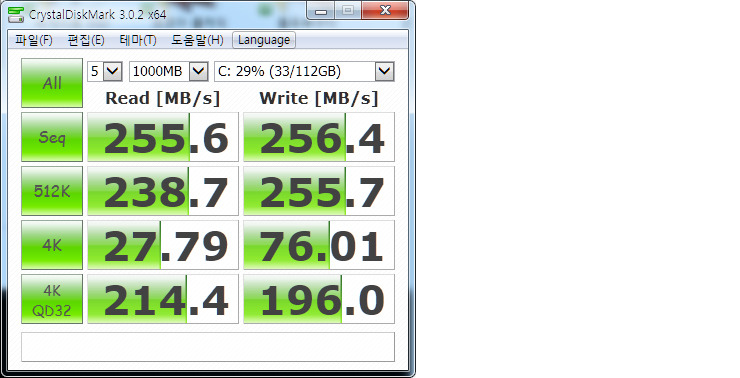Open the 파일(F) menu

coord(34,40)
